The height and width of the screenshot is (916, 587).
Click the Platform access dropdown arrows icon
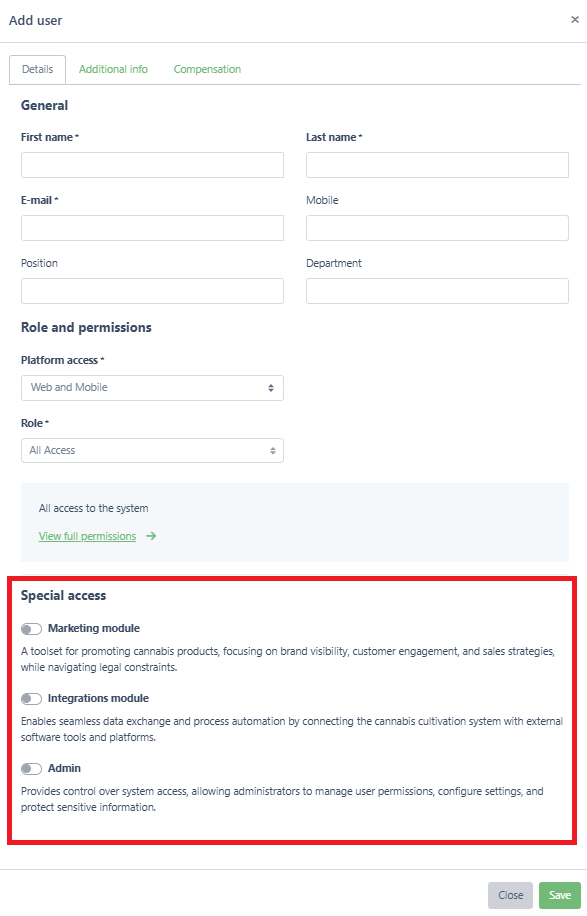[271, 388]
